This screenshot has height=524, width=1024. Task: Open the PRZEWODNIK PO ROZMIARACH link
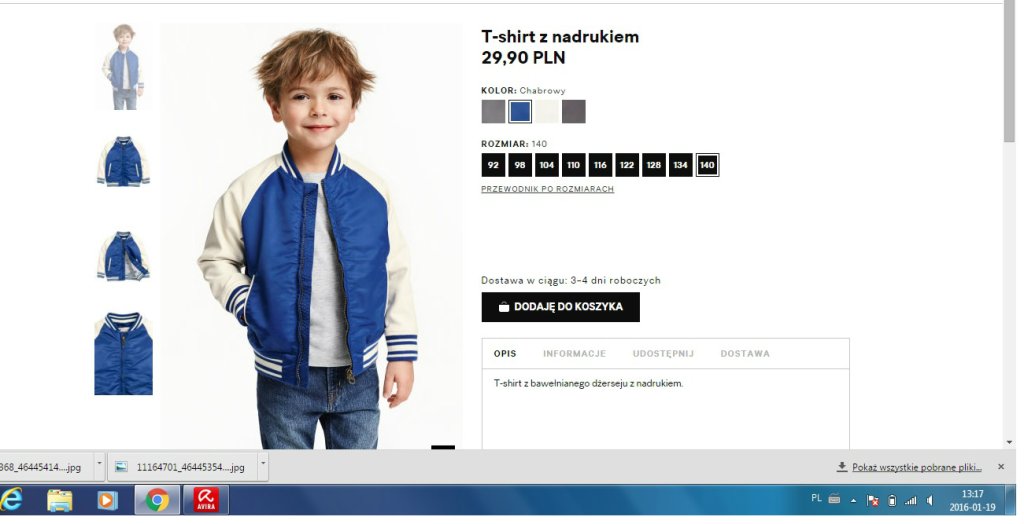pyautogui.click(x=547, y=189)
